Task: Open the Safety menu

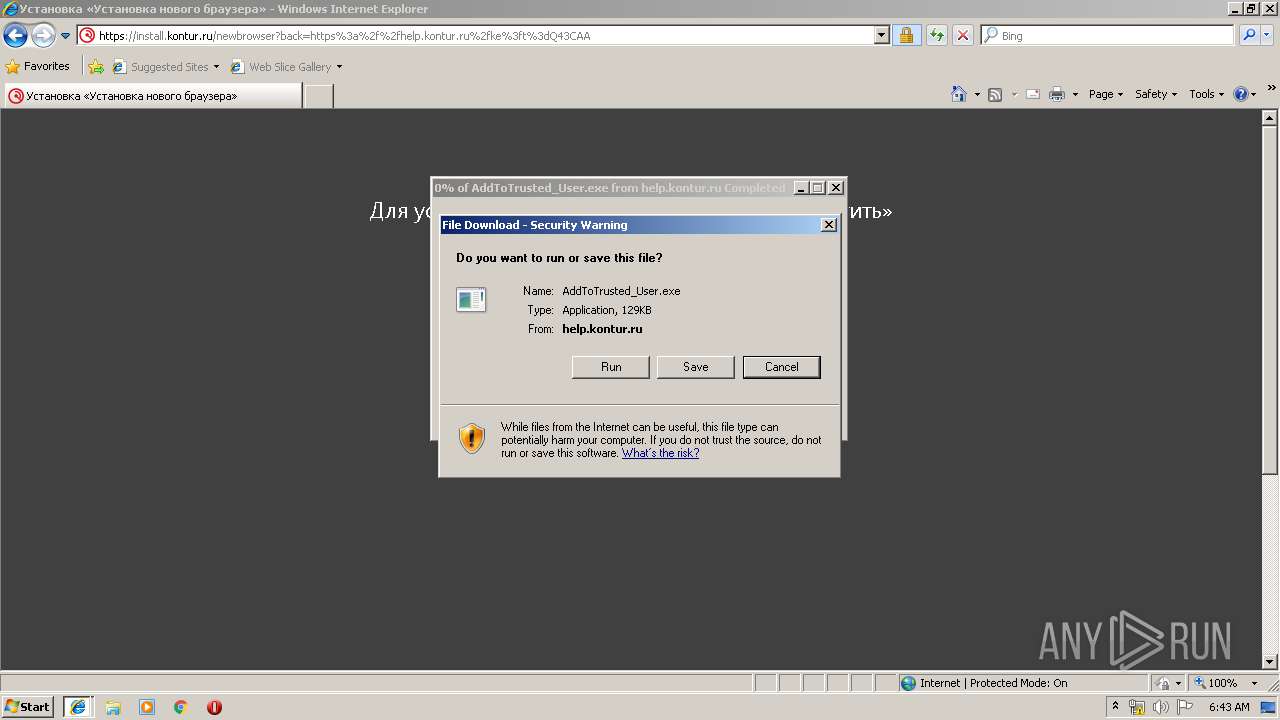Action: click(1156, 94)
